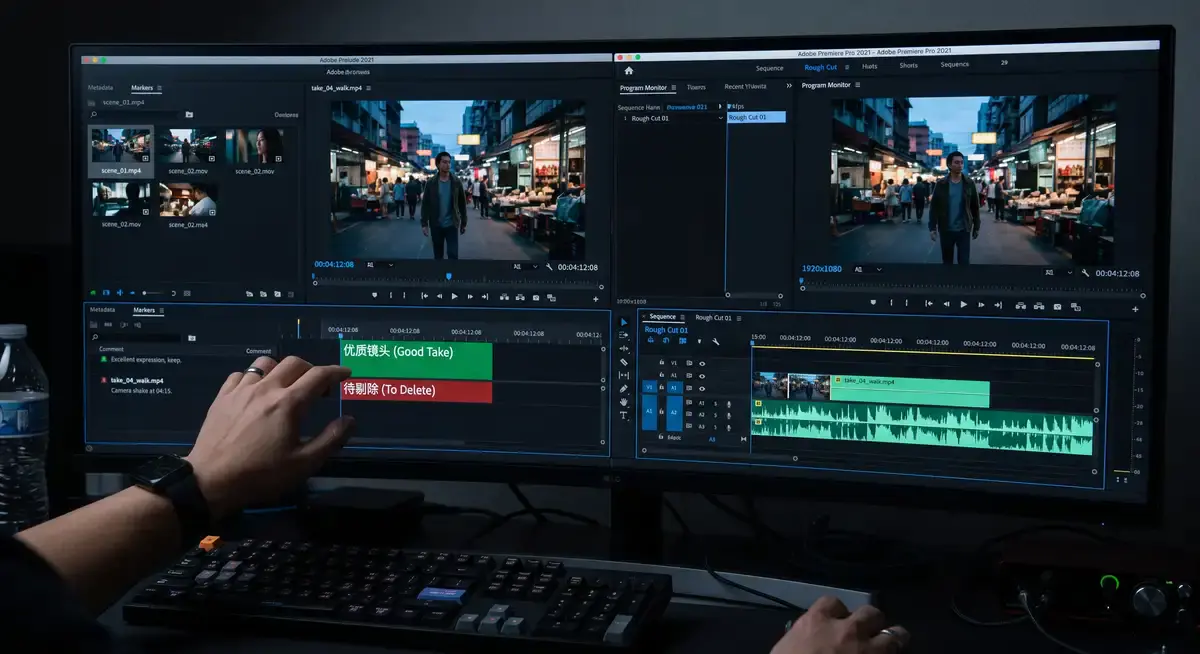Viewport: 1200px width, 654px height.
Task: Click Export Frame camera in Program Monitor
Action: click(1057, 307)
